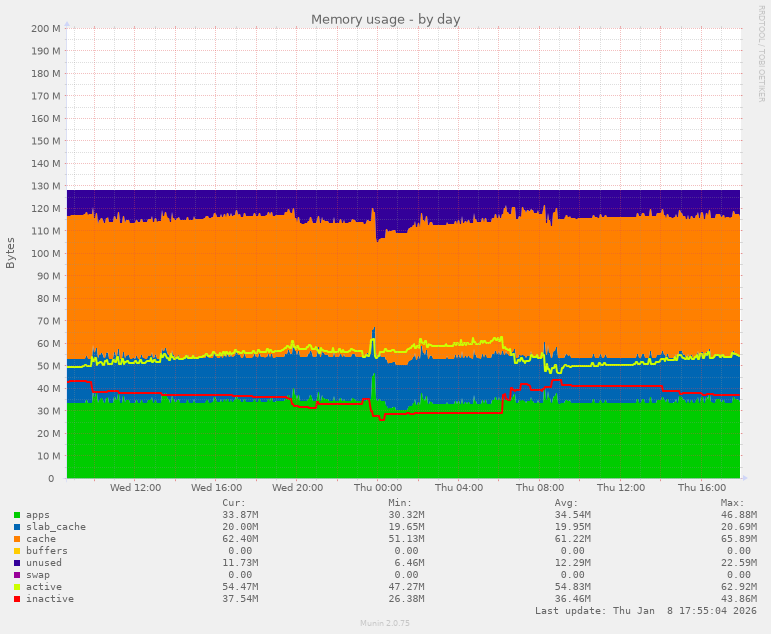Click the orange cache legend swatch
The width and height of the screenshot is (771, 634).
(x=17, y=539)
